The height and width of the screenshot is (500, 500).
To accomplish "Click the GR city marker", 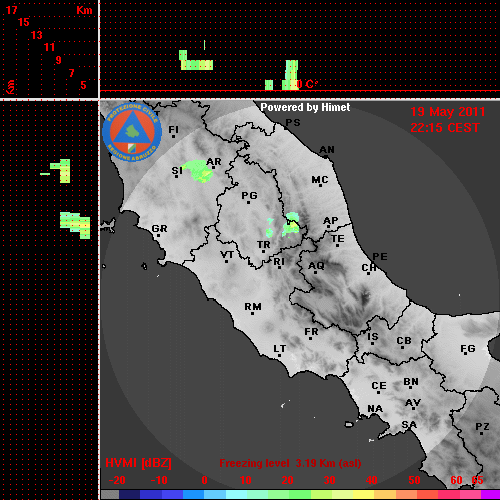I will (x=158, y=235).
